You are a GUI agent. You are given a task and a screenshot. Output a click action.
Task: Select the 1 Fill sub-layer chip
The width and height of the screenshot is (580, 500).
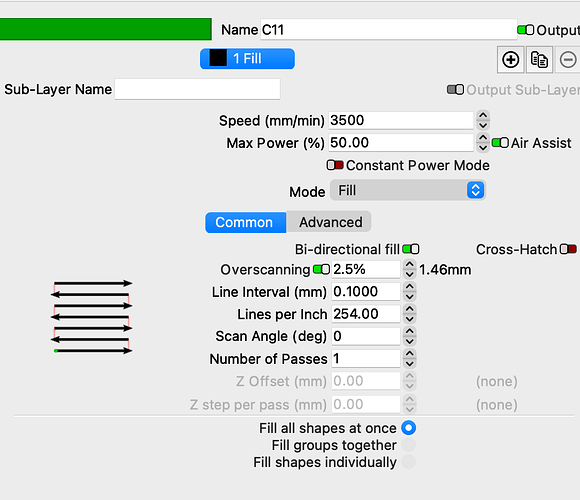coord(247,59)
